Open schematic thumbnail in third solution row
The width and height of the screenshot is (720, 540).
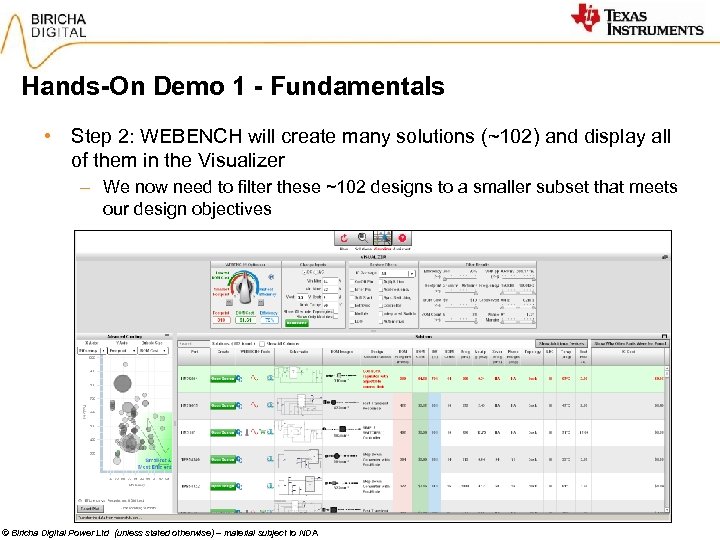[298, 432]
